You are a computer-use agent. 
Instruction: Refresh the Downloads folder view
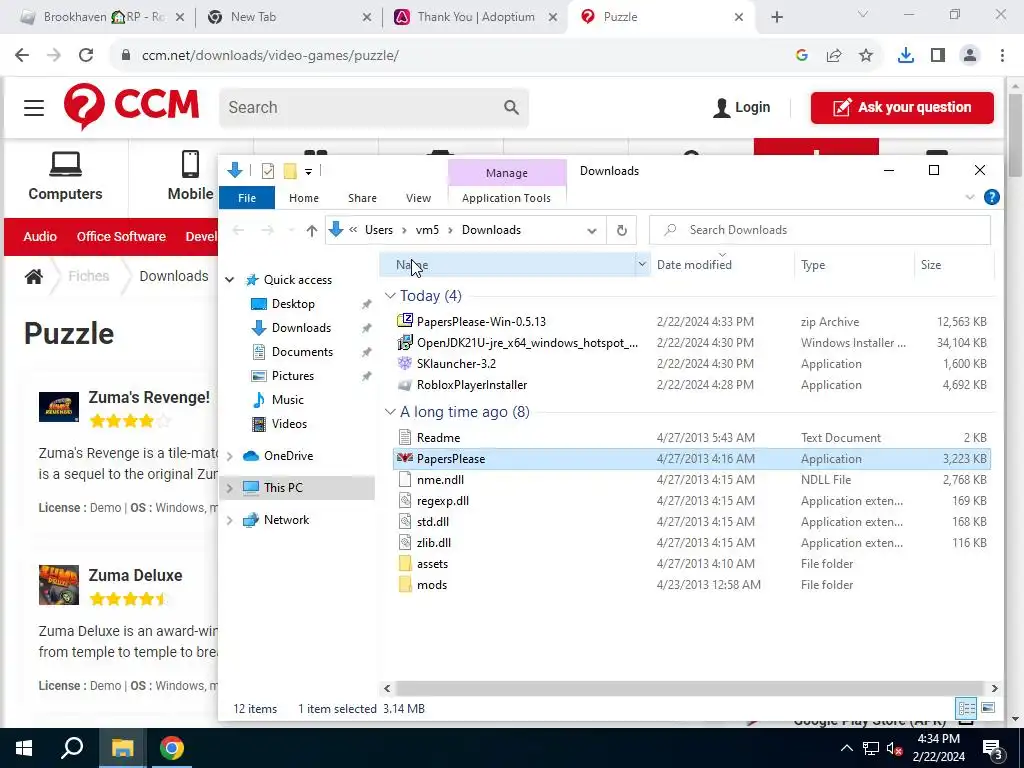(x=622, y=230)
